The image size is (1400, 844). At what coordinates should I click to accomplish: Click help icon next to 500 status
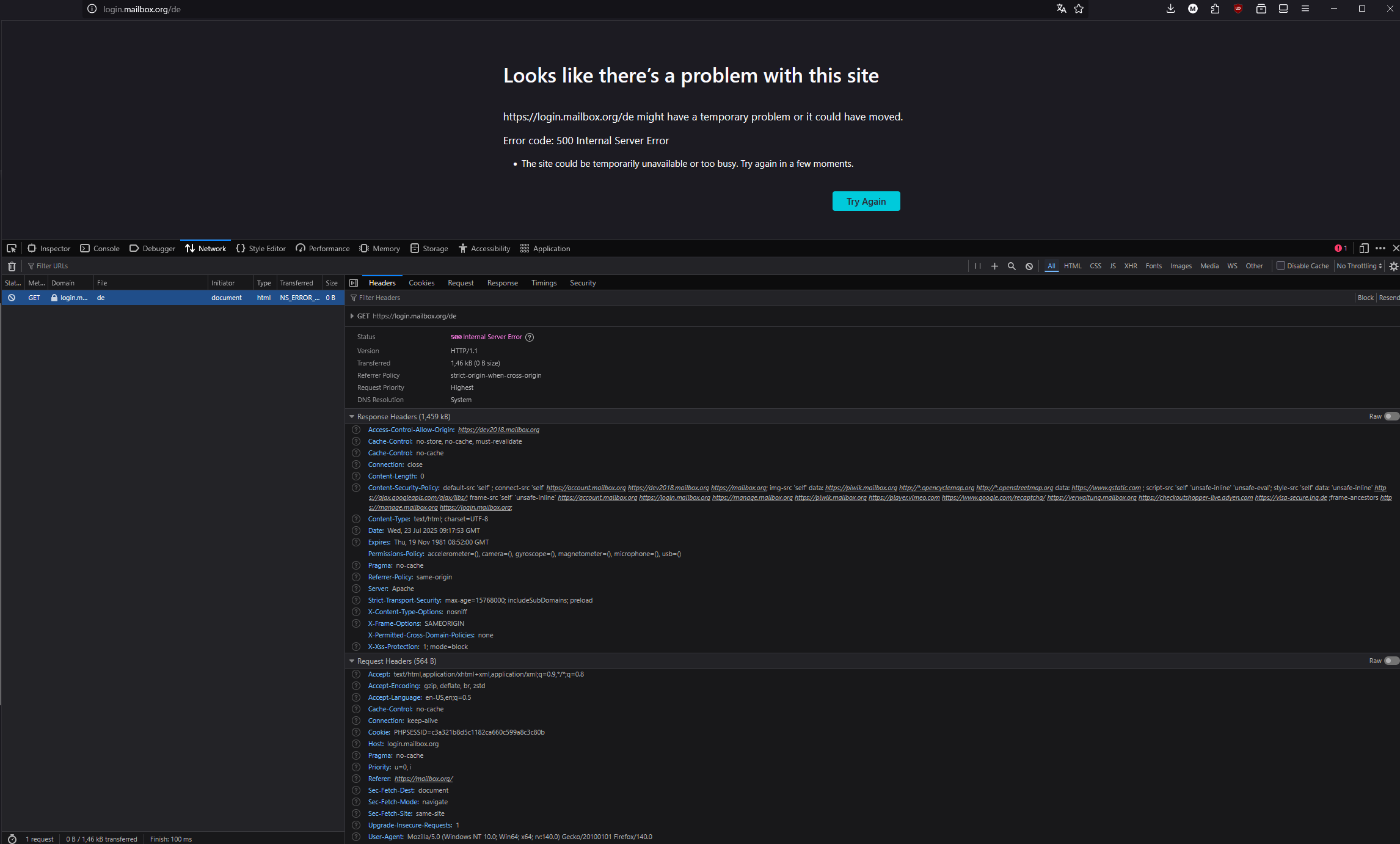tap(530, 337)
